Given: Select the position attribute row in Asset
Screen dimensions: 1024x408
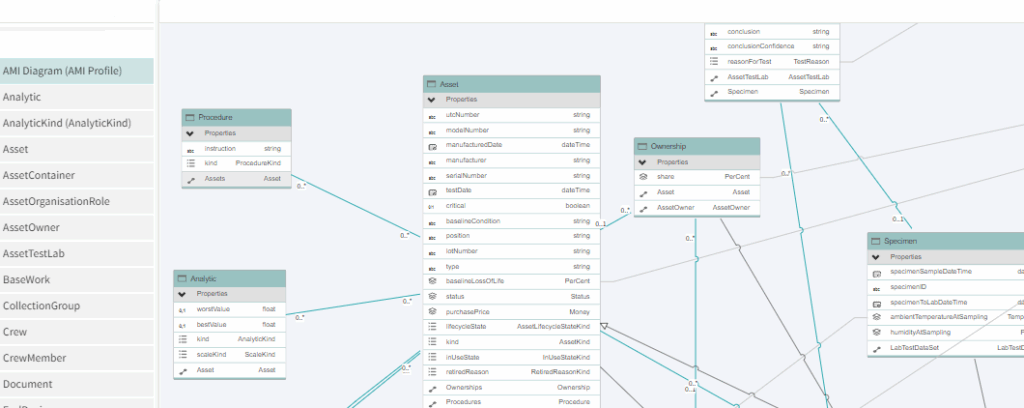Looking at the screenshot, I should tap(511, 236).
